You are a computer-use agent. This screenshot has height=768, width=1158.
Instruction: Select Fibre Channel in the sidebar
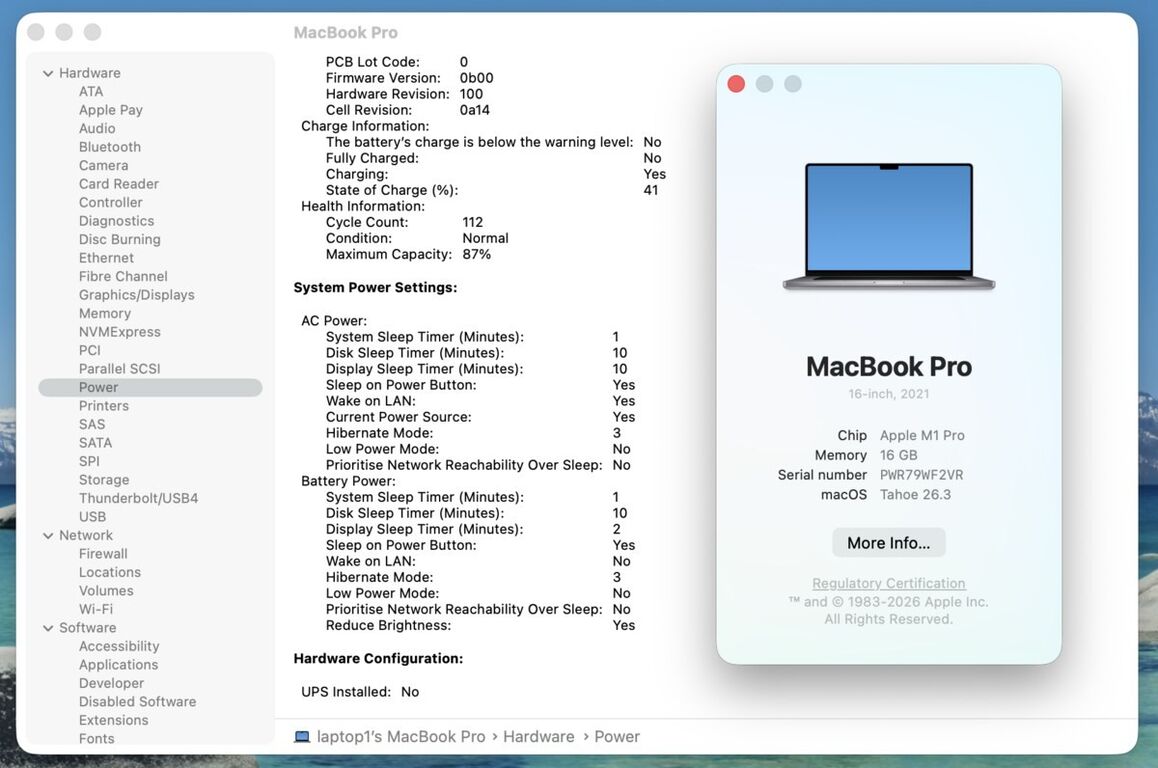pyautogui.click(x=123, y=276)
